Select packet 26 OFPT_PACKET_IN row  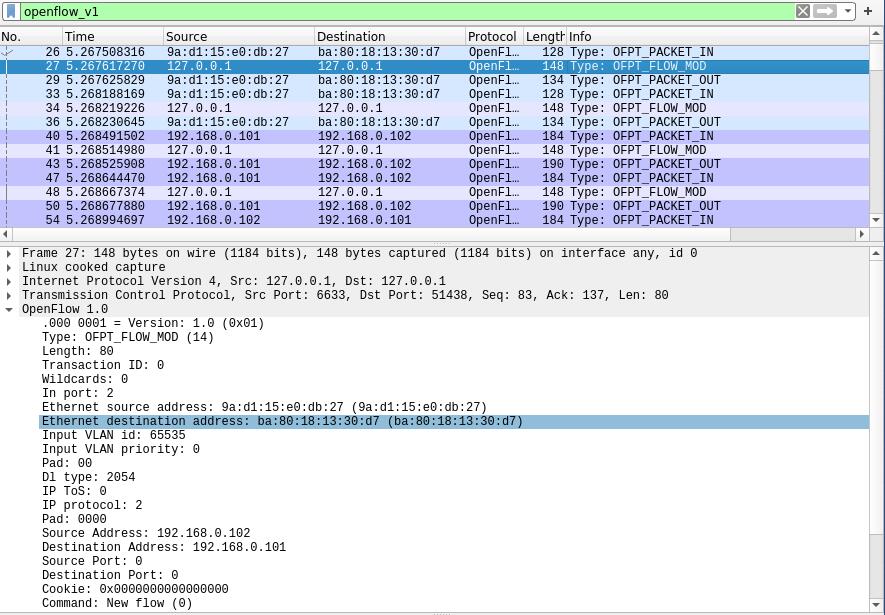[x=435, y=52]
